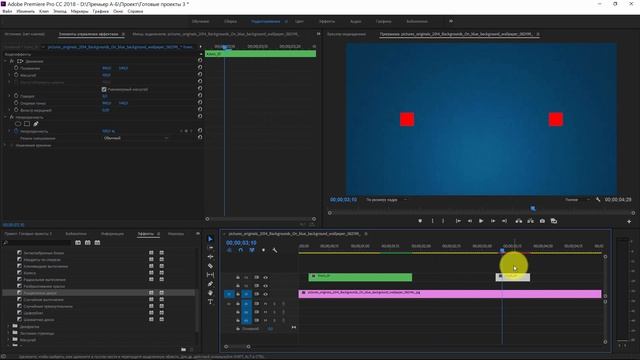Step forward one frame in Program monitor
The width and height of the screenshot is (640, 360).
493,221
